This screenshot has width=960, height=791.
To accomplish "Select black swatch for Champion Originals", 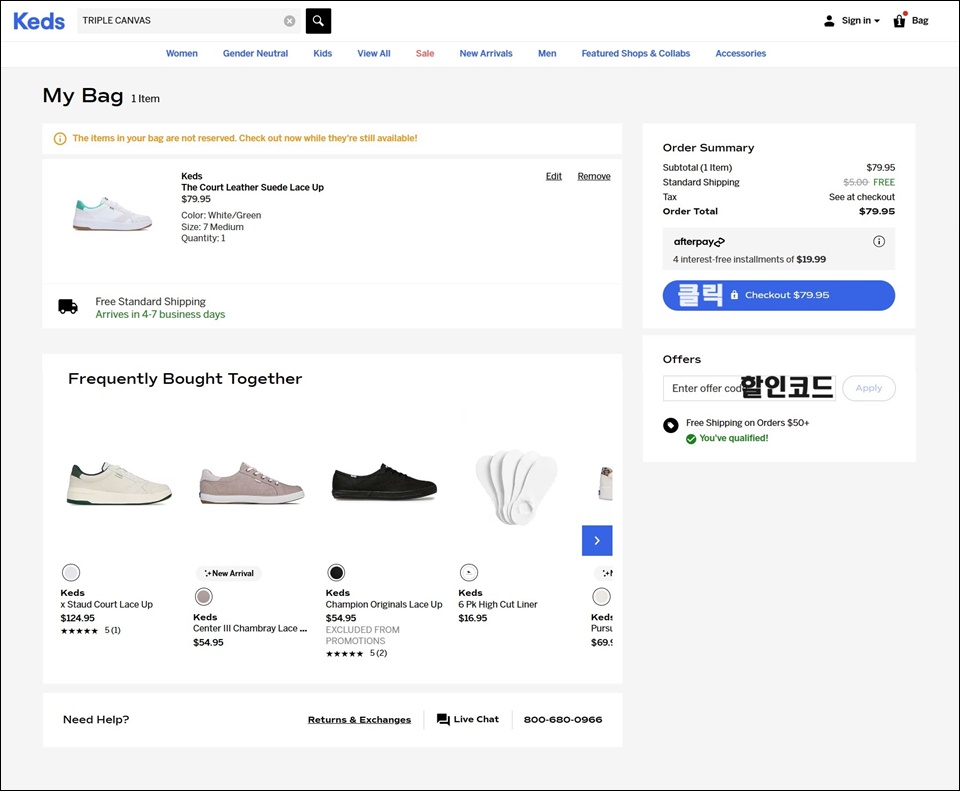I will point(336,572).
